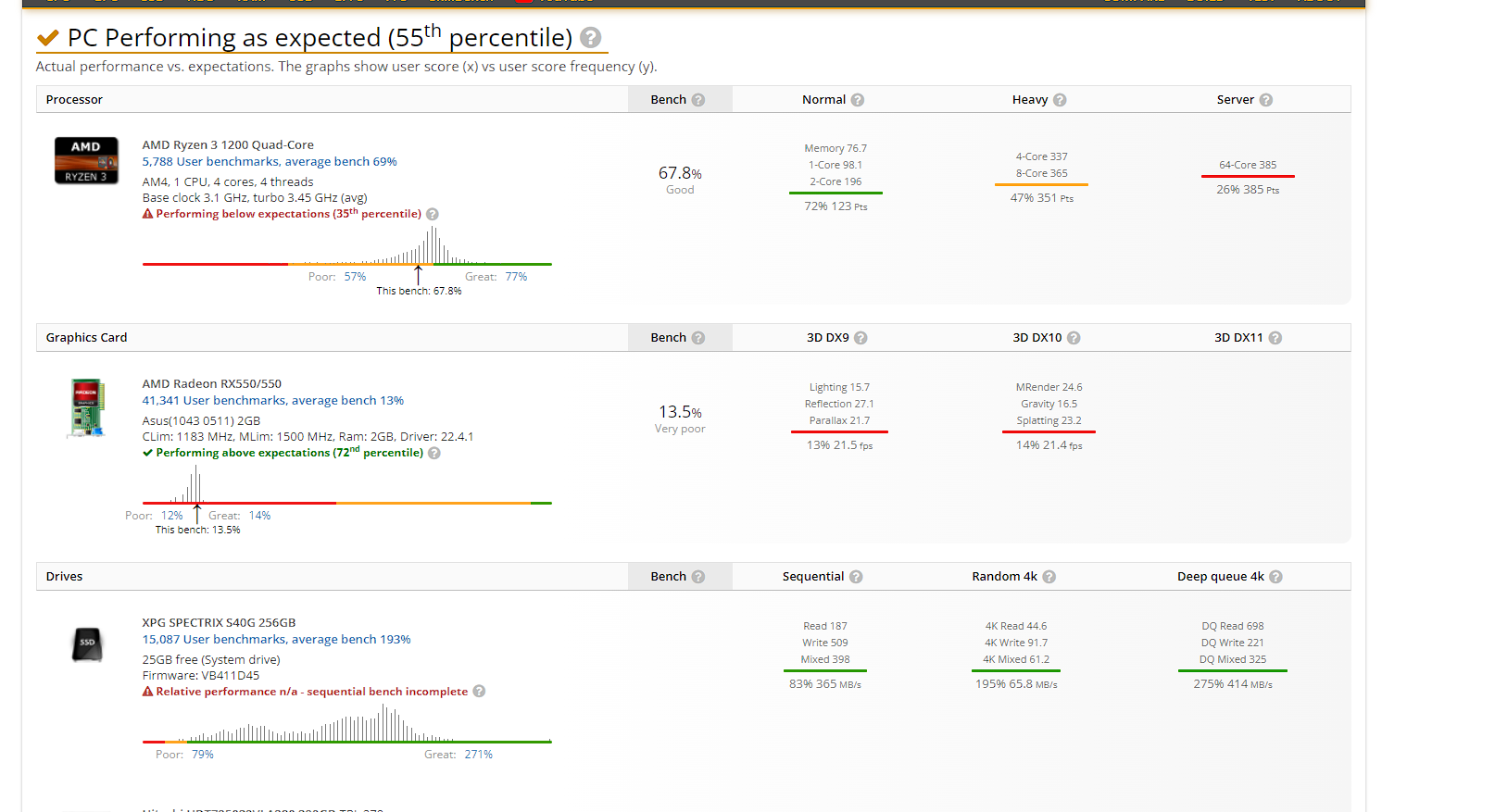Click the Graphics Card section header label
This screenshot has height=812, width=1495.
pos(86,338)
